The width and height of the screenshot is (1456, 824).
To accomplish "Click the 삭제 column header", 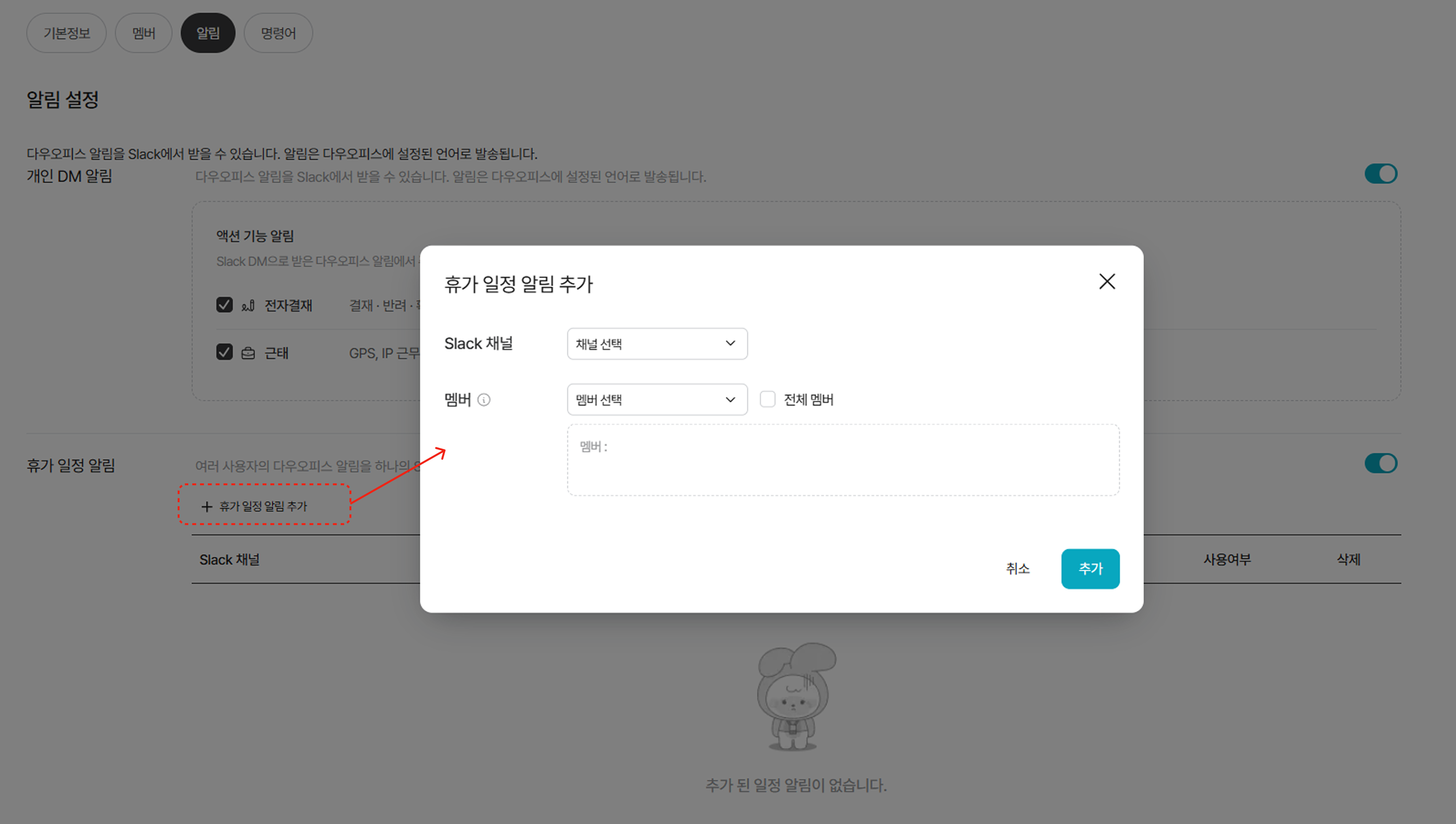I will (x=1348, y=560).
